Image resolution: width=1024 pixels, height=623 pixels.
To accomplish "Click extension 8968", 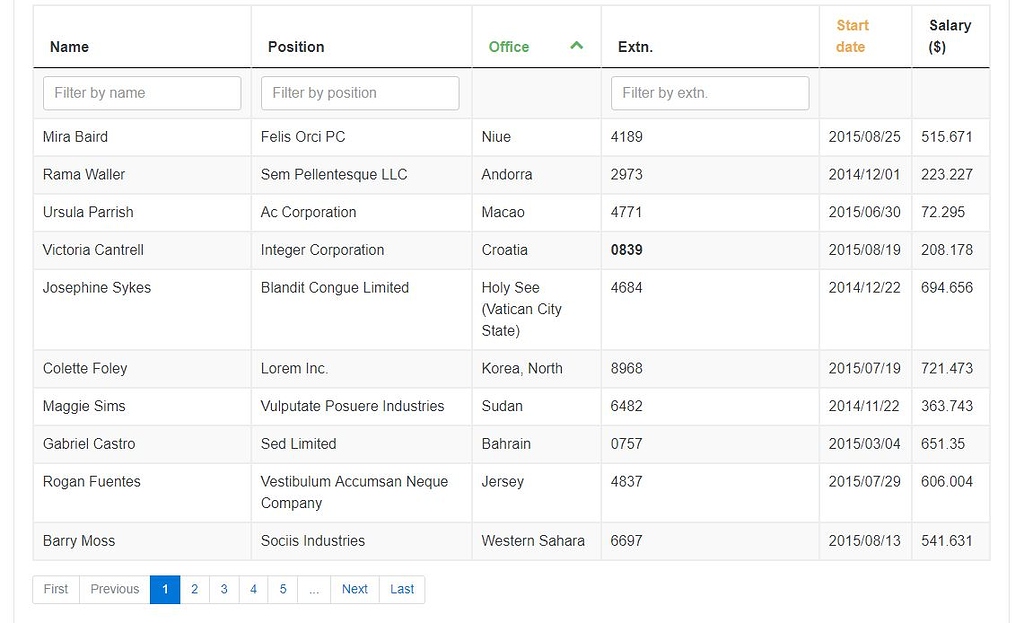I will click(626, 368).
